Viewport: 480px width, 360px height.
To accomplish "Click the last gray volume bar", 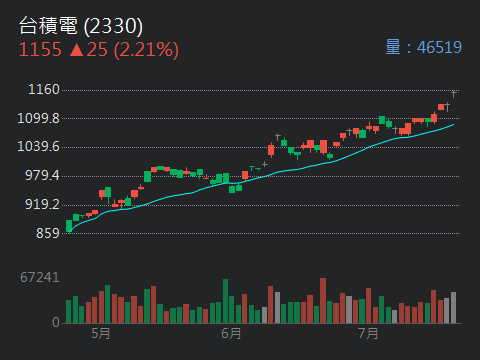I will 453,307.
